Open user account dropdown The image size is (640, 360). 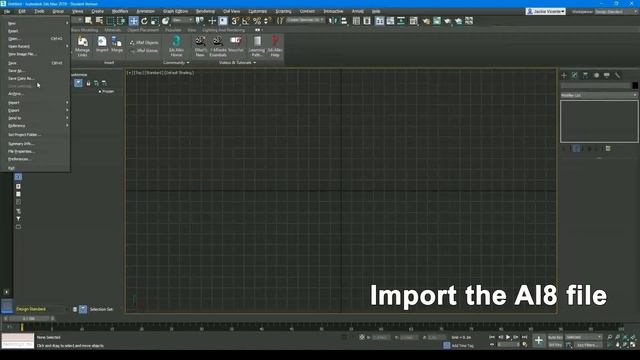pyautogui.click(x=546, y=11)
